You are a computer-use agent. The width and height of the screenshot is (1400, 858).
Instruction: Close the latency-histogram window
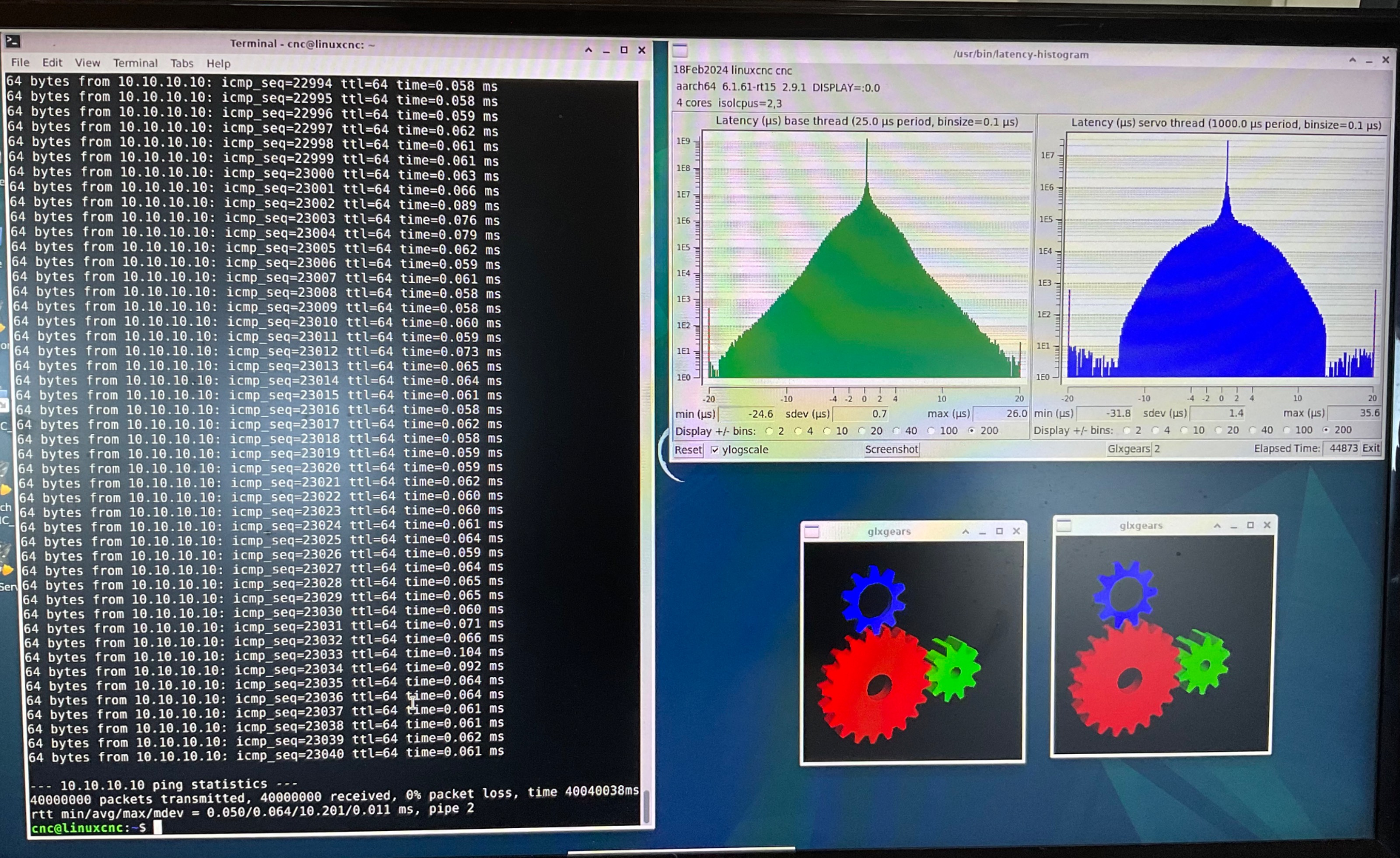(x=1386, y=60)
